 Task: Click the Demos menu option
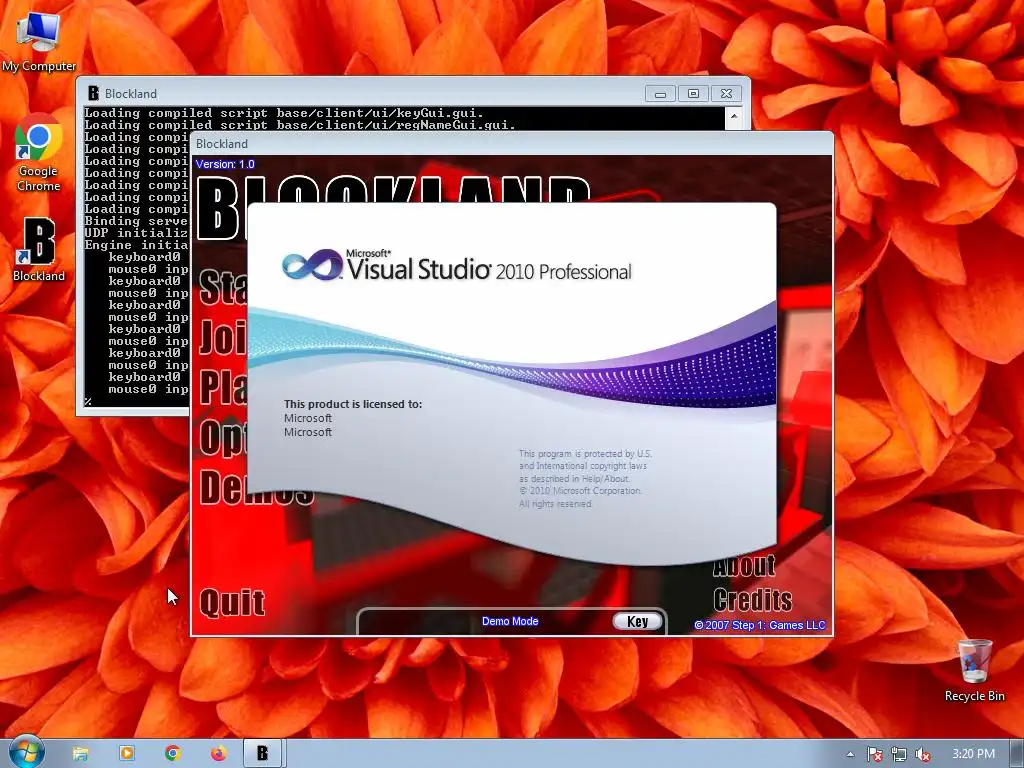[256, 488]
